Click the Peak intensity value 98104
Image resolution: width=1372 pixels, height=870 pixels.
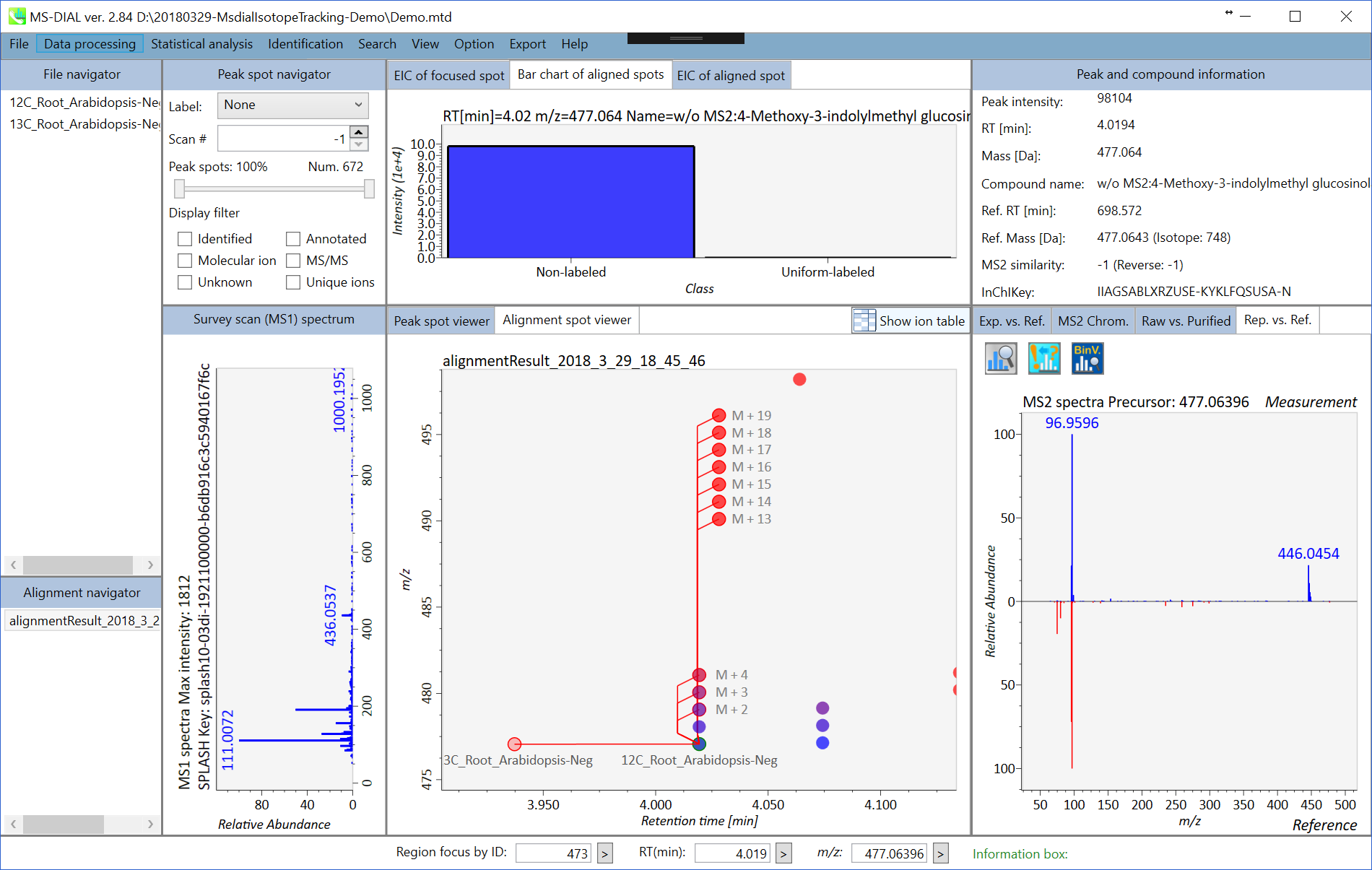coord(1114,98)
